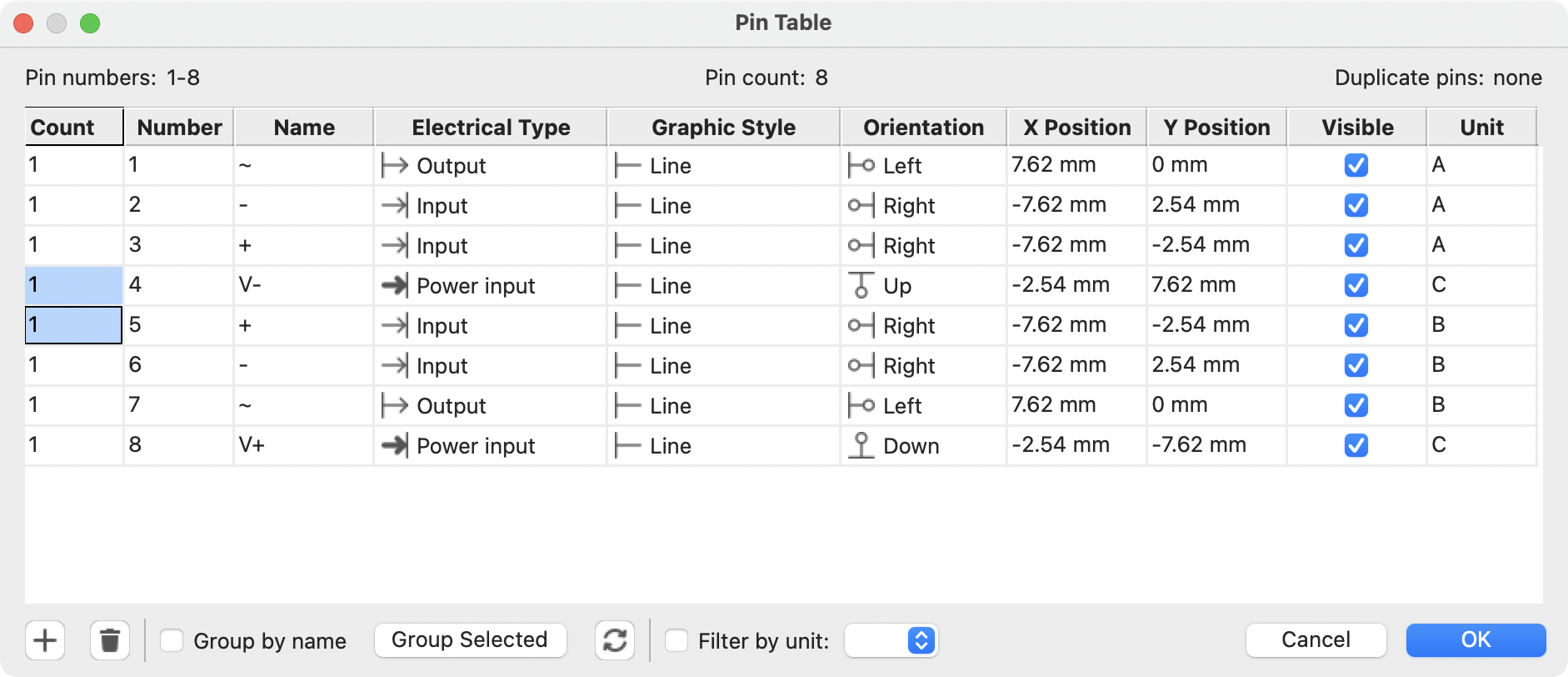Confirm with the OK button

point(1476,640)
